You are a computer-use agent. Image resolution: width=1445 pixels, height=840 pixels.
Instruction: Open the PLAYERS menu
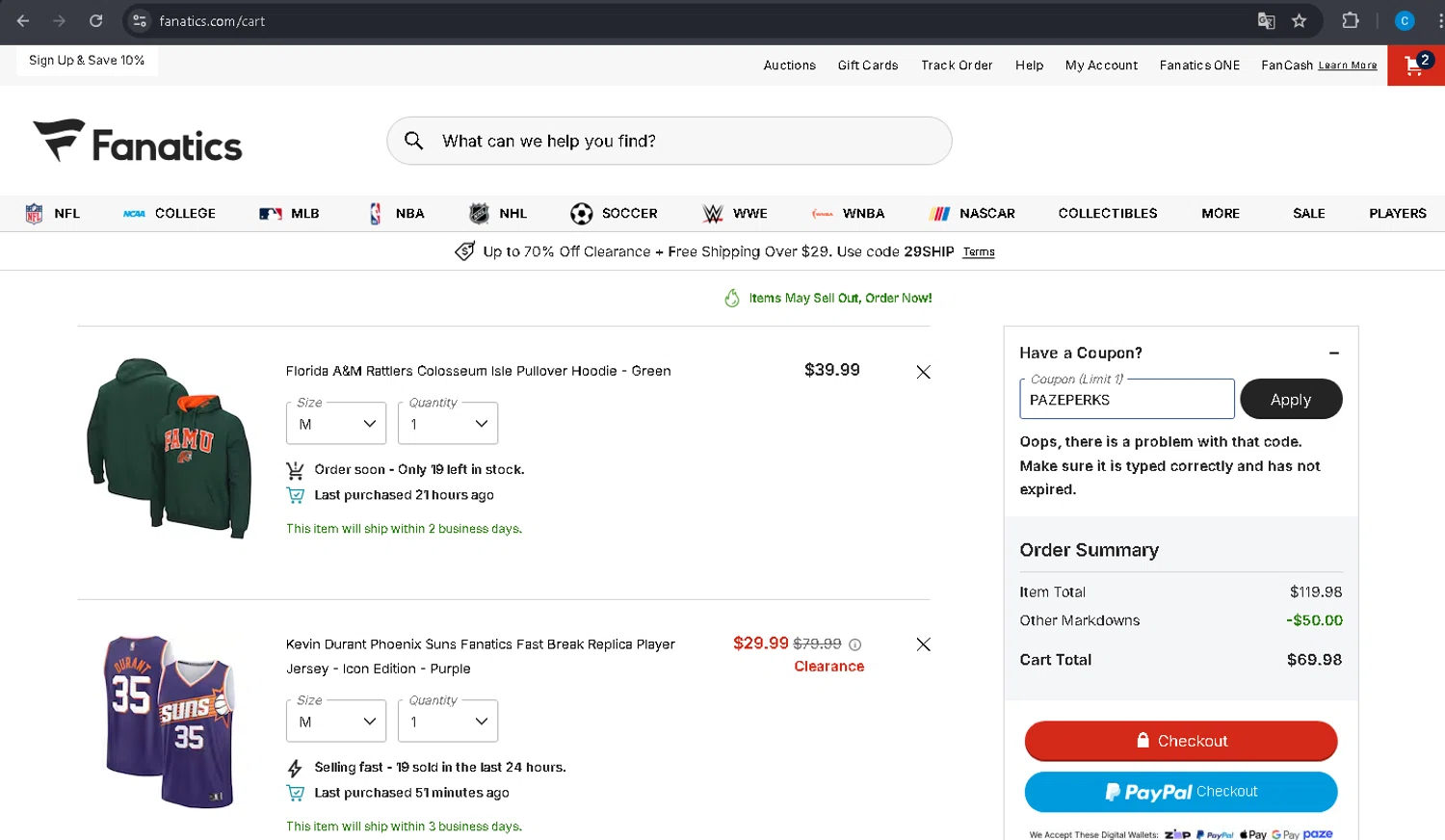click(x=1398, y=214)
